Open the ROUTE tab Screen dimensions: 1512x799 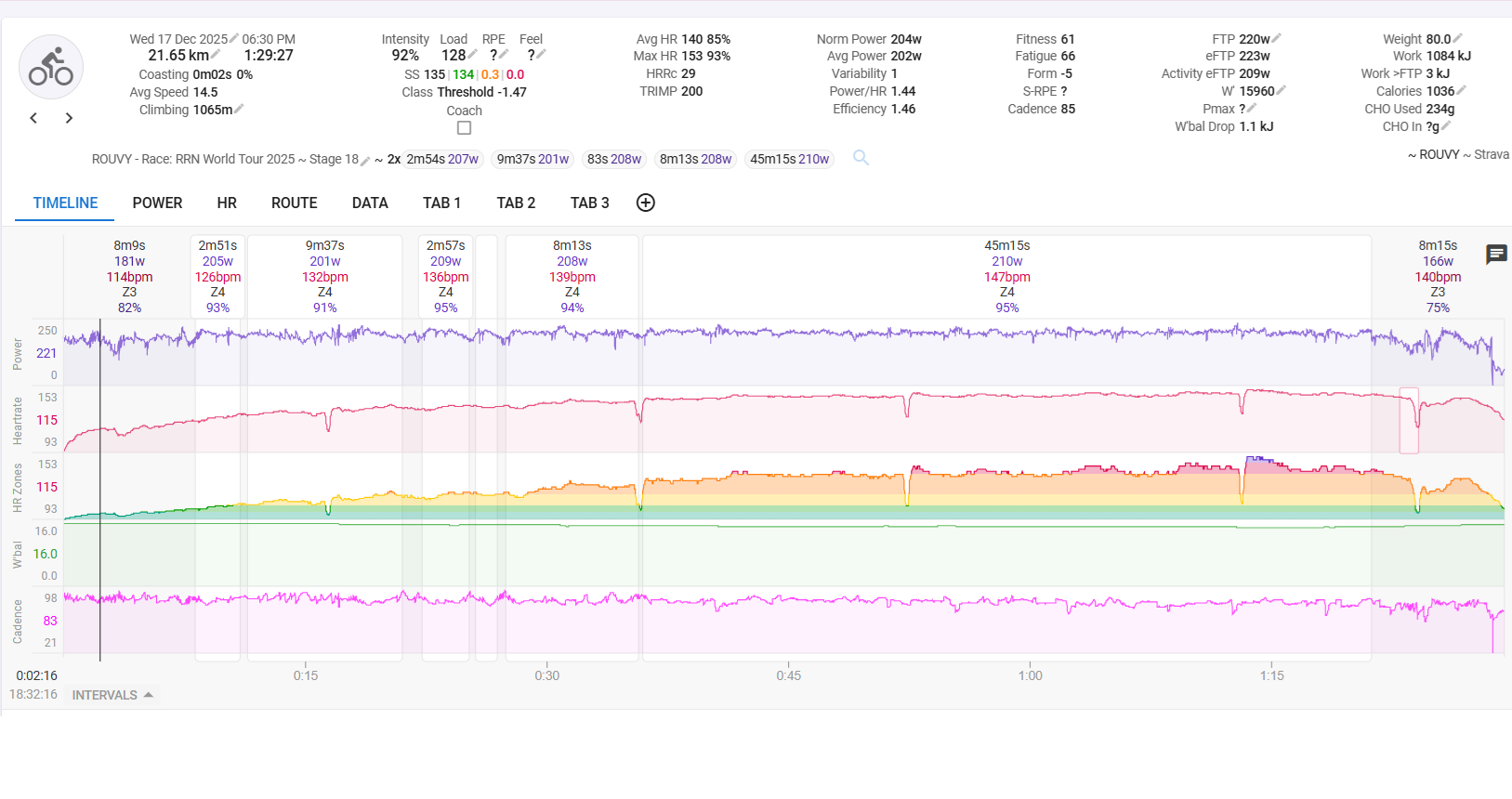294,203
